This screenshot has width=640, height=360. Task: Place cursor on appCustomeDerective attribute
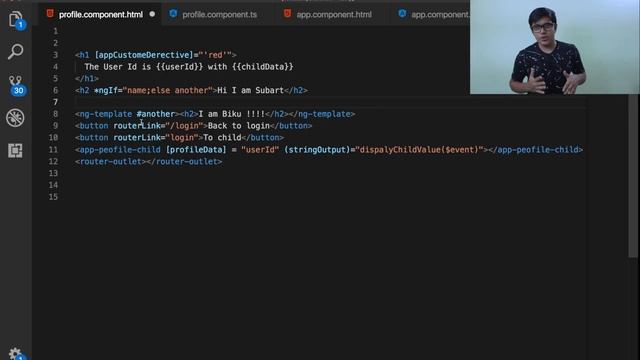click(144, 55)
